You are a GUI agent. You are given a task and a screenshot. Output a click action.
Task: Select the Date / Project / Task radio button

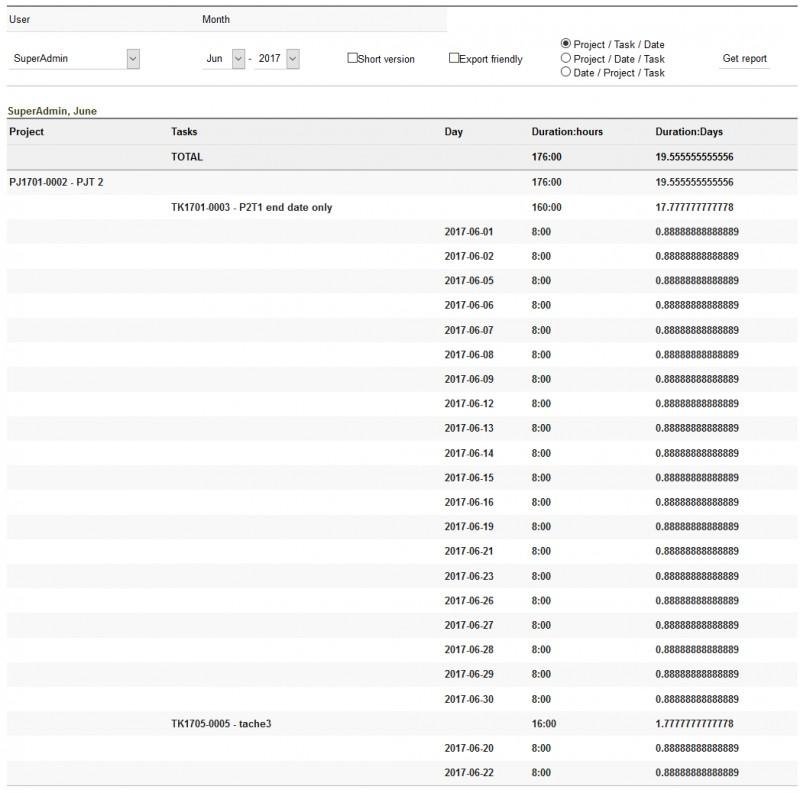pyautogui.click(x=564, y=71)
